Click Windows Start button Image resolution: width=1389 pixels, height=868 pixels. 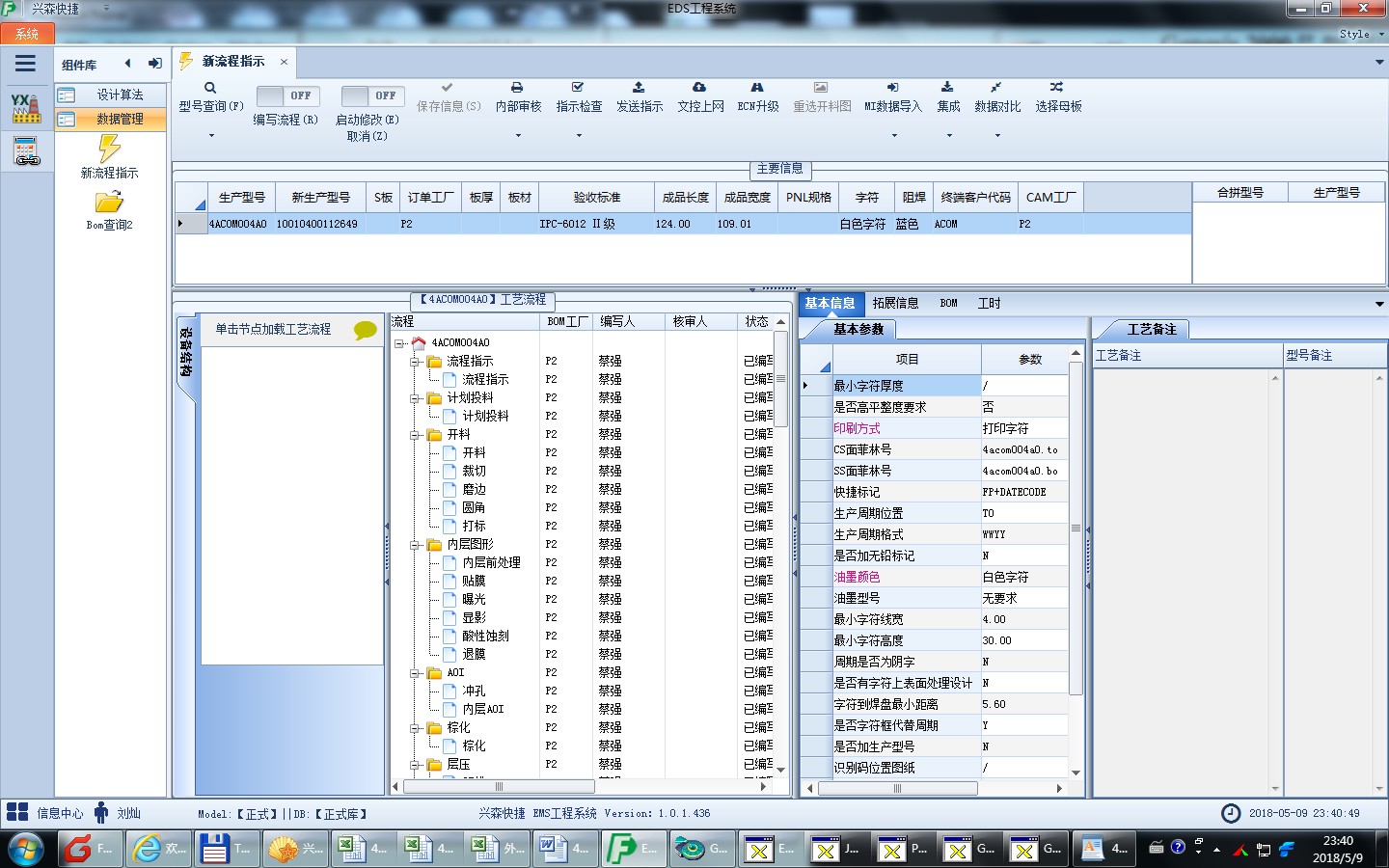[x=25, y=849]
